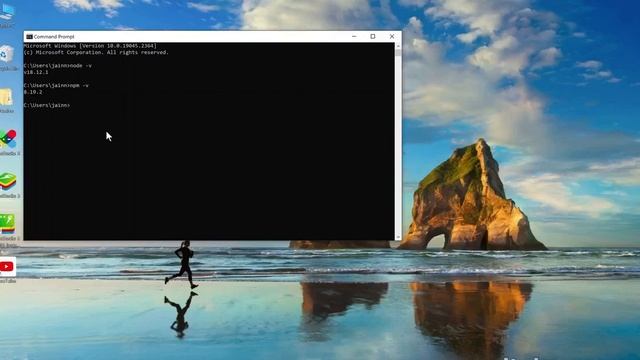The height and width of the screenshot is (360, 640).
Task: Close the Command Prompt window
Action: pos(392,36)
